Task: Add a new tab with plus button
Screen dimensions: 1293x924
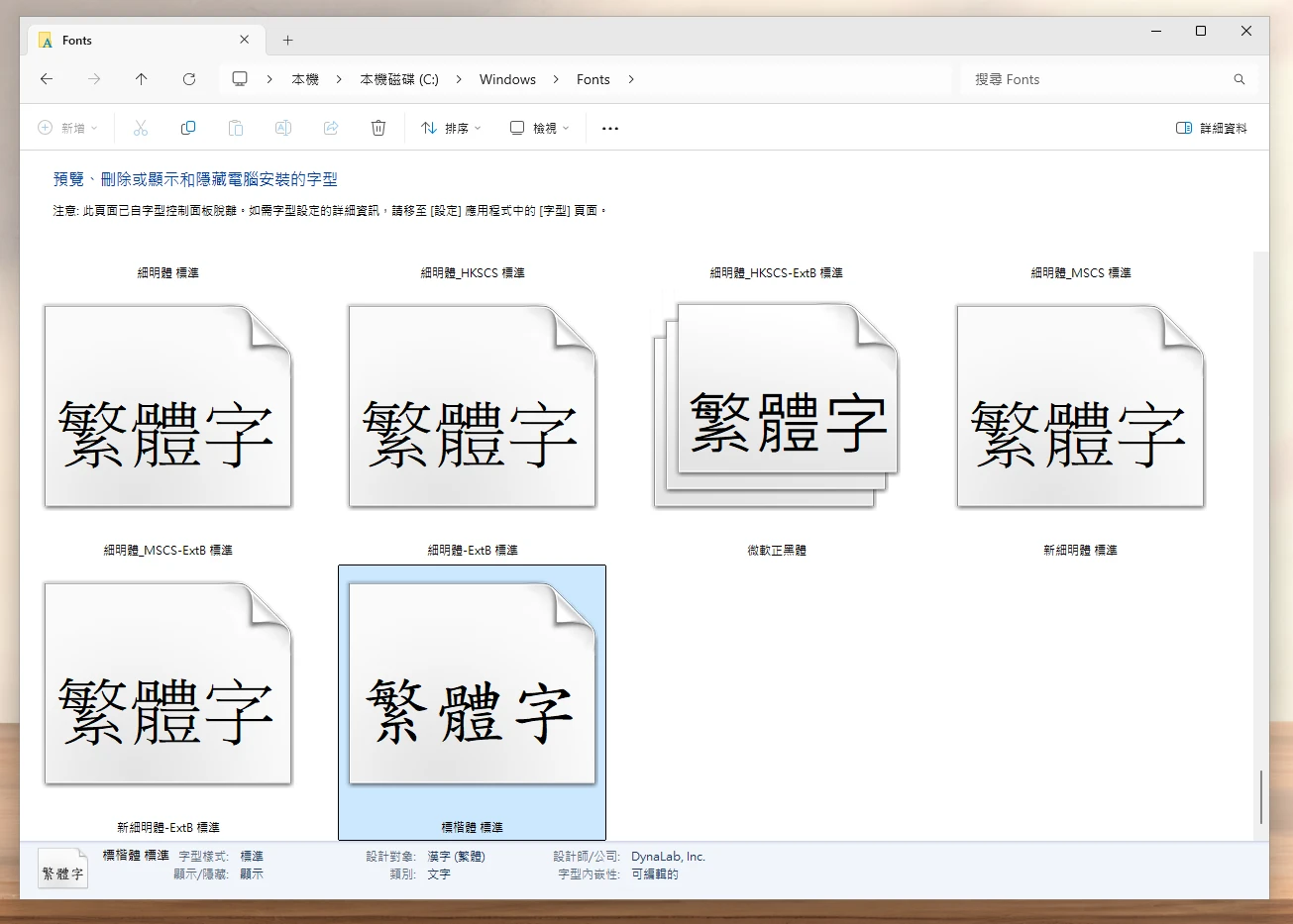Action: (287, 41)
